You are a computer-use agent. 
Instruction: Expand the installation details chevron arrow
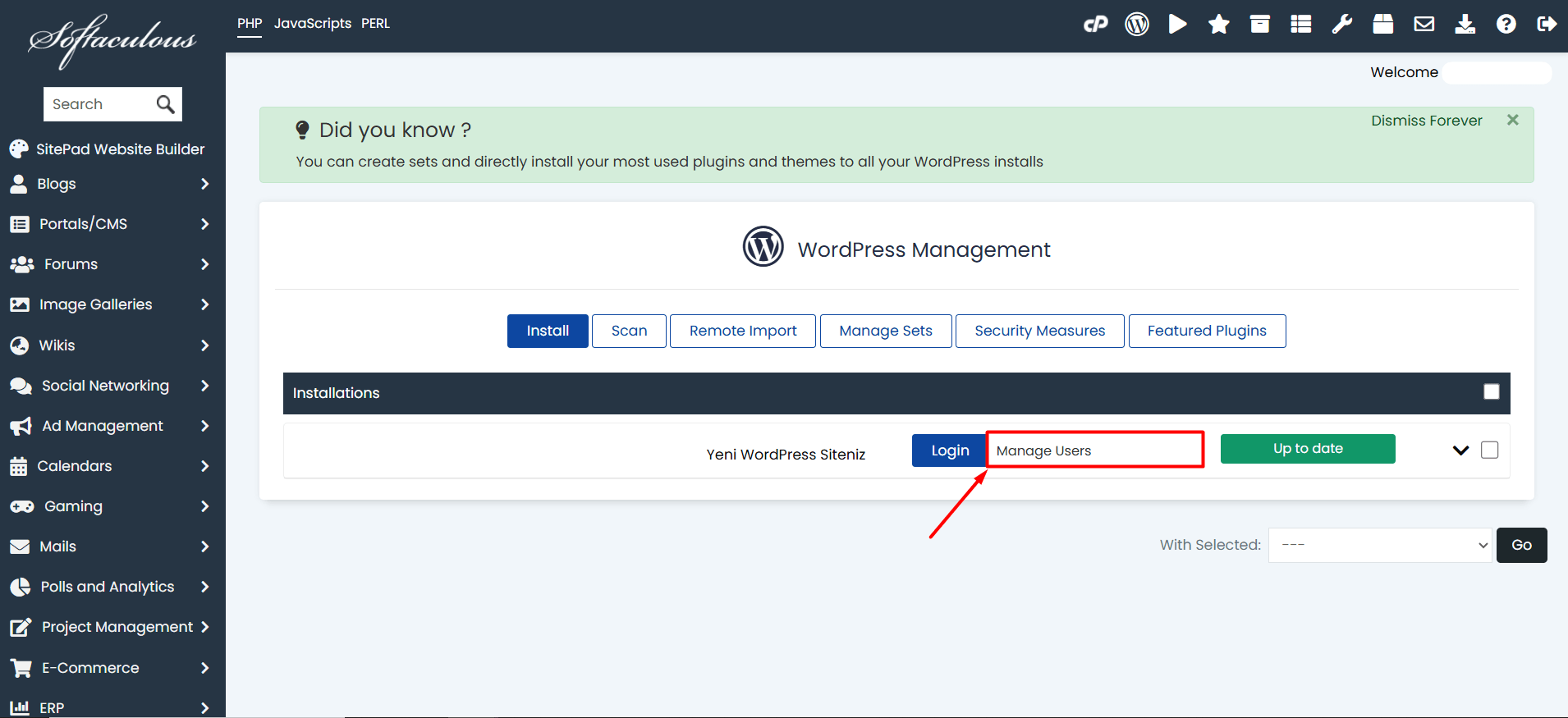[x=1460, y=450]
